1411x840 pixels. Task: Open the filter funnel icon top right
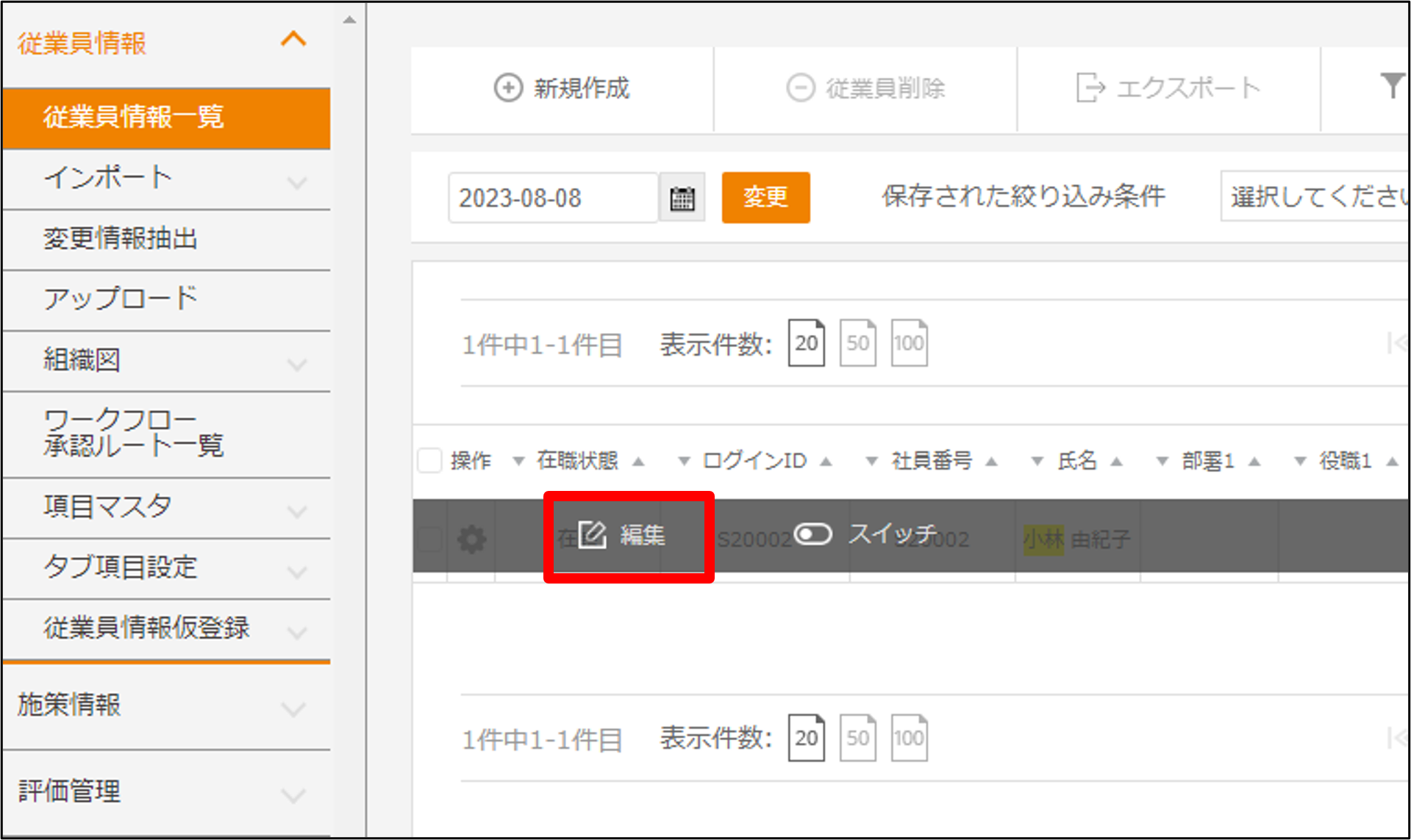click(x=1393, y=86)
